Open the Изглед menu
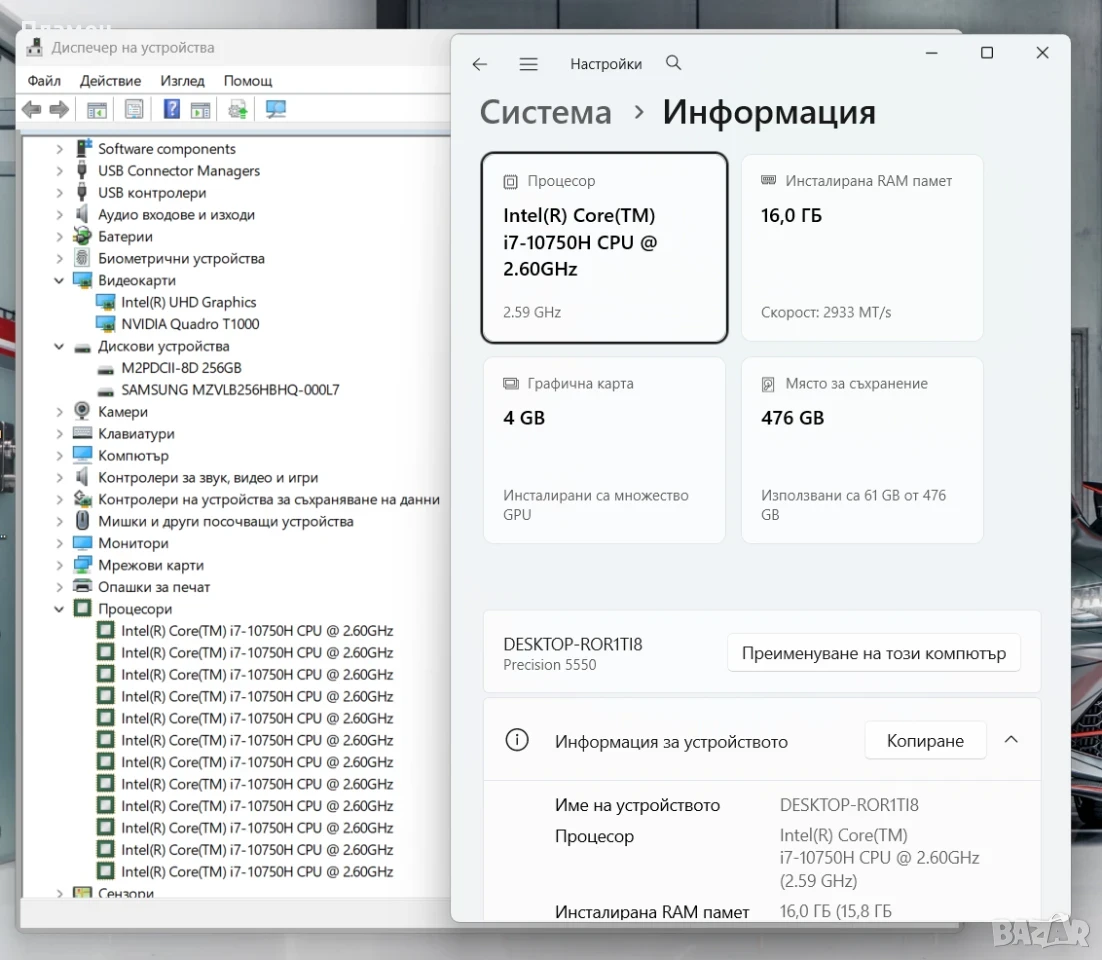 click(x=182, y=81)
